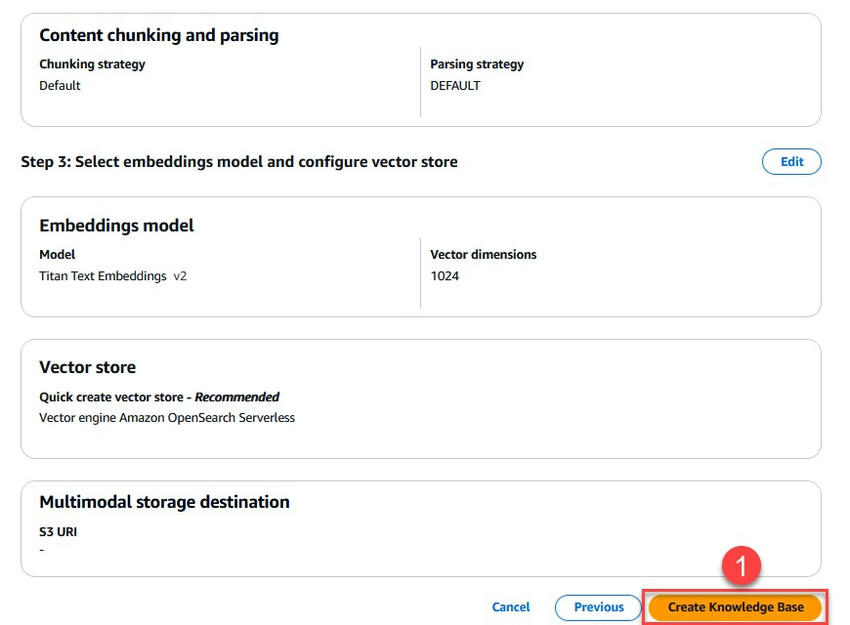Select the Content chunking and parsing heading
The width and height of the screenshot is (850, 625).
tap(159, 35)
